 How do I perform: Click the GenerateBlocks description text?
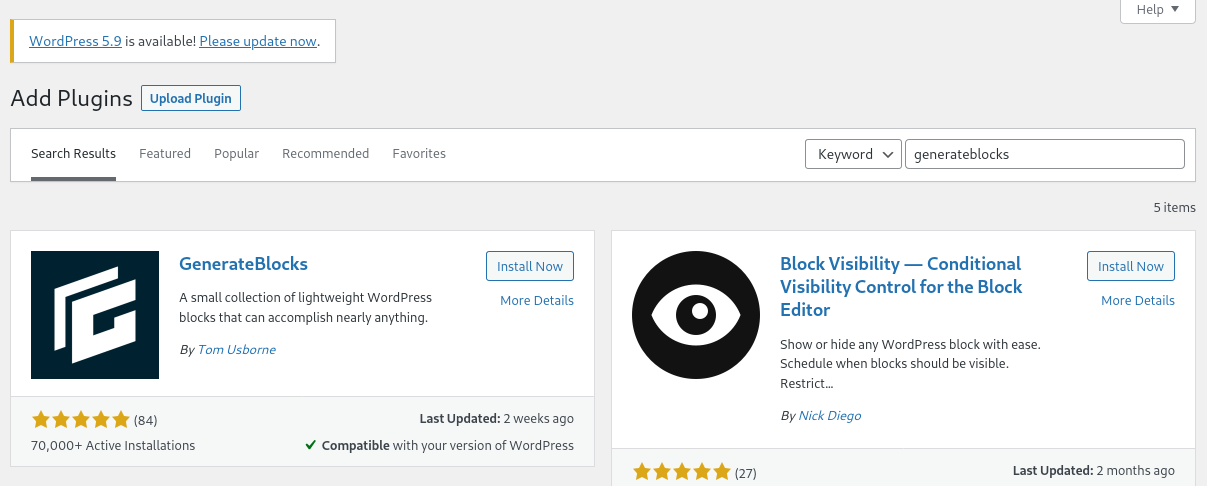(x=305, y=307)
